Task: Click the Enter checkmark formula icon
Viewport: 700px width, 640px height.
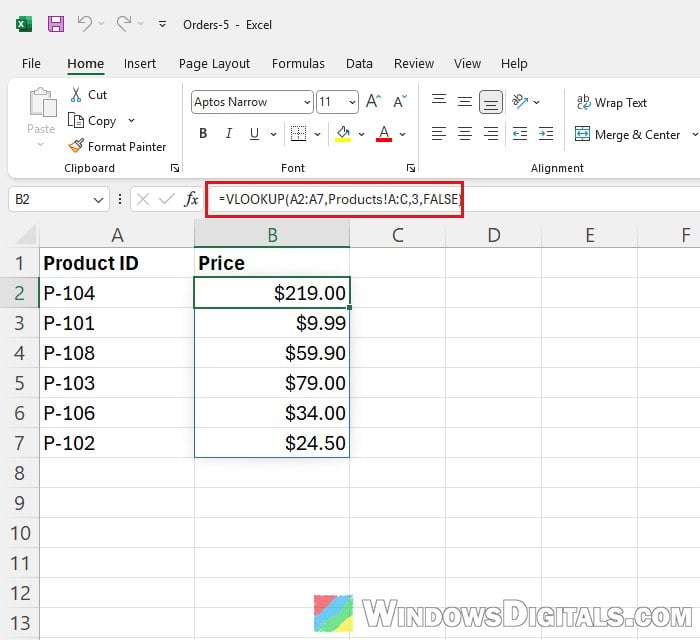Action: click(x=167, y=199)
